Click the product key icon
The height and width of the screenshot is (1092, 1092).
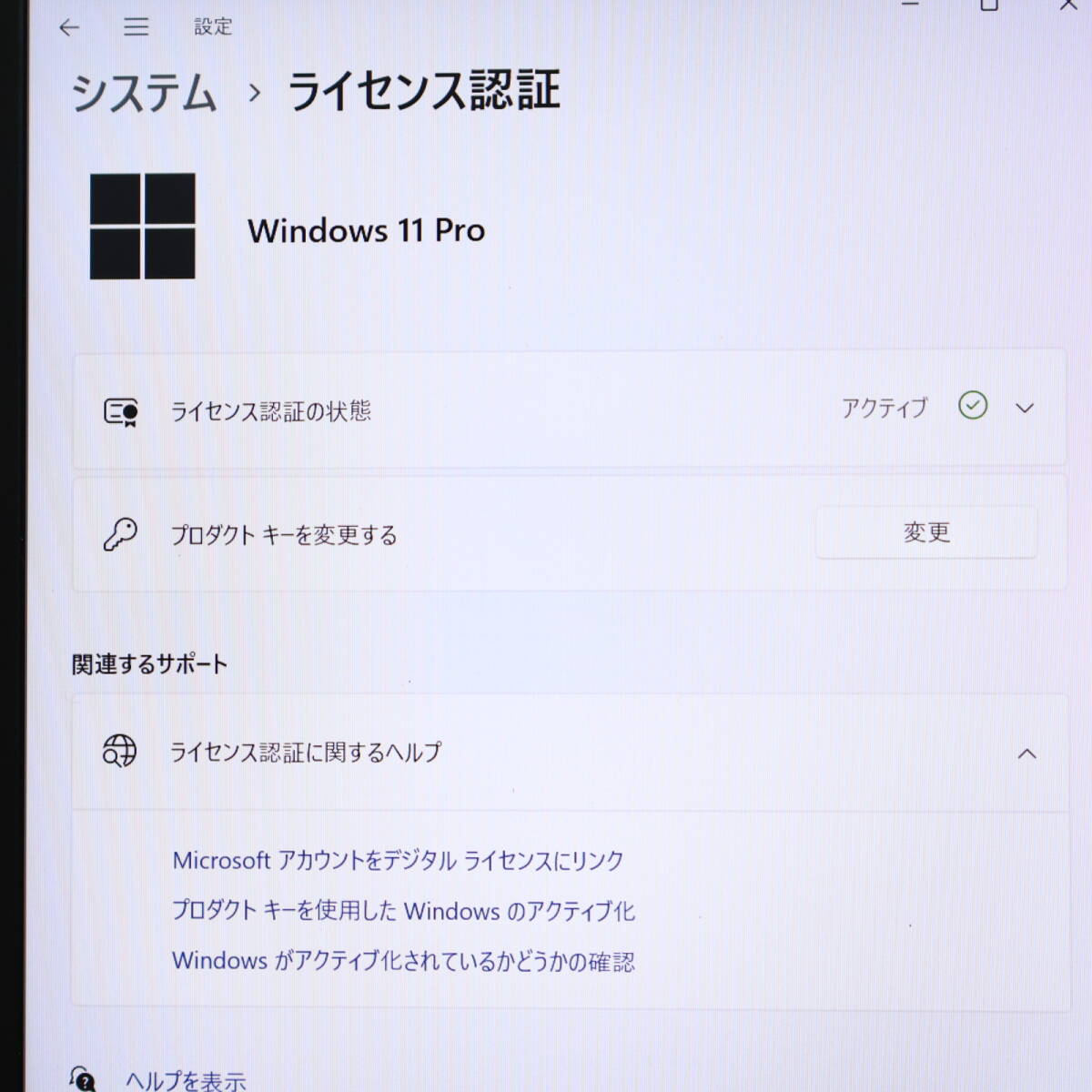point(120,534)
